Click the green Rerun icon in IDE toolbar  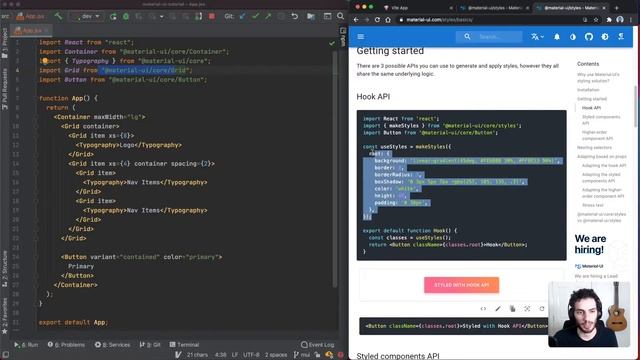(113, 16)
